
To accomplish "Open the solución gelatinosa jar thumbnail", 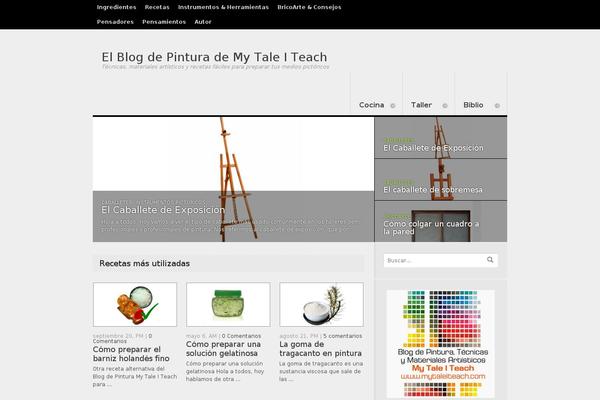I will (x=228, y=305).
